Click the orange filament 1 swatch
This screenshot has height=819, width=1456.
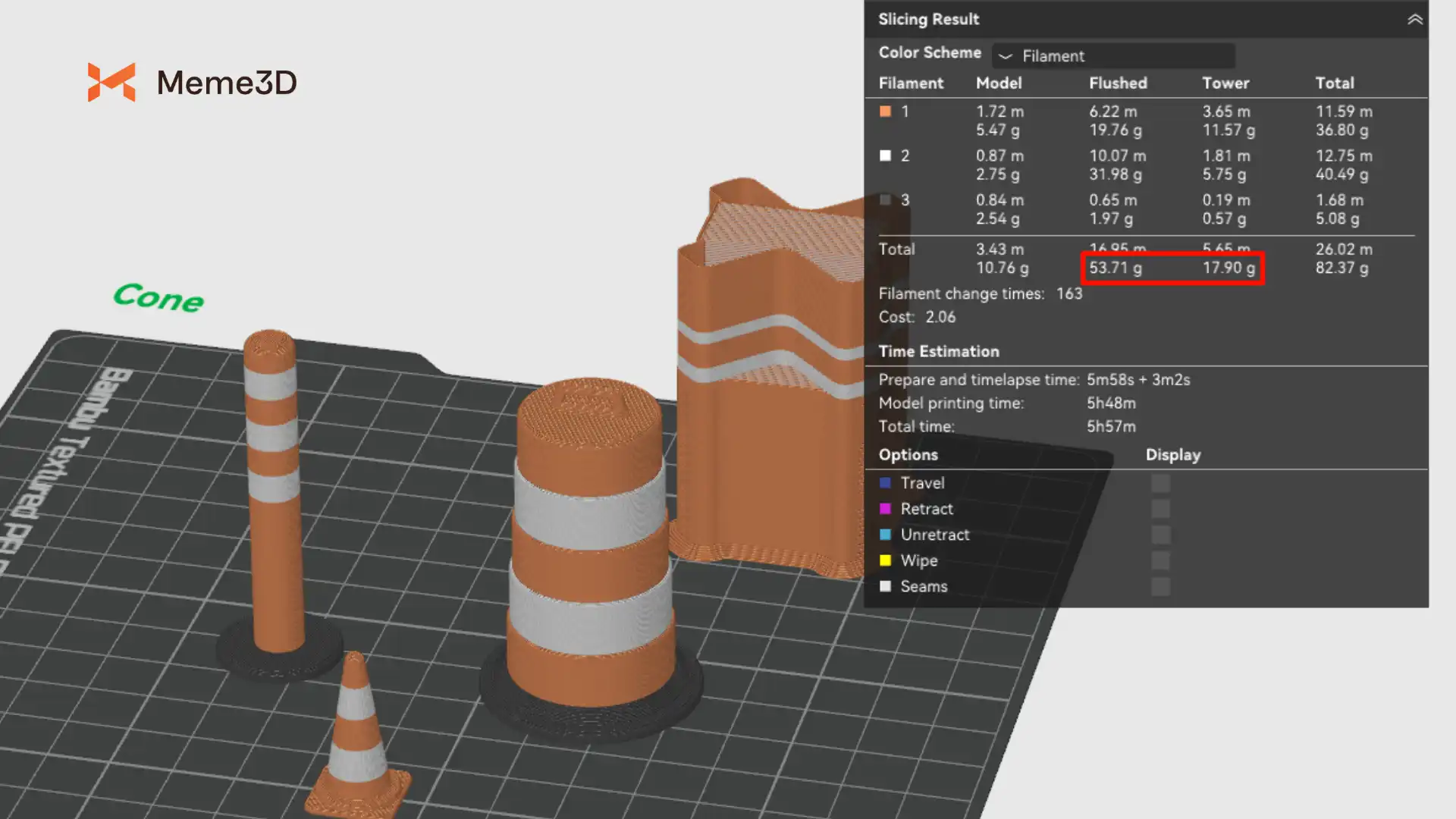[885, 111]
